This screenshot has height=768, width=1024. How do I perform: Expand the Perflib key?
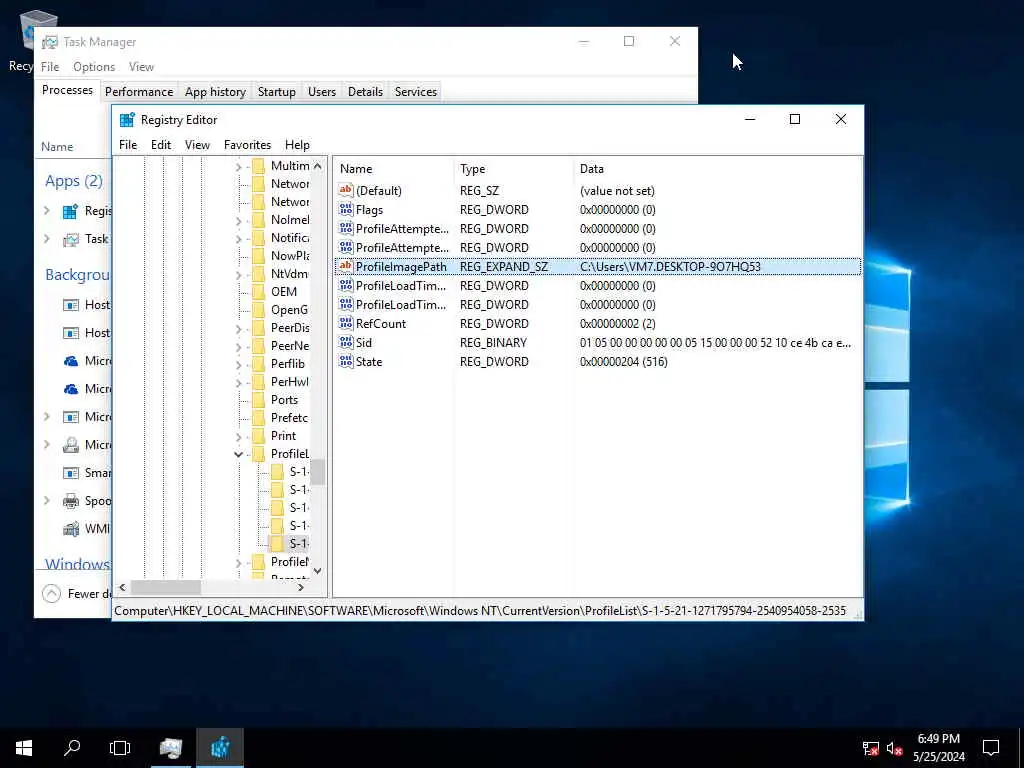click(238, 364)
